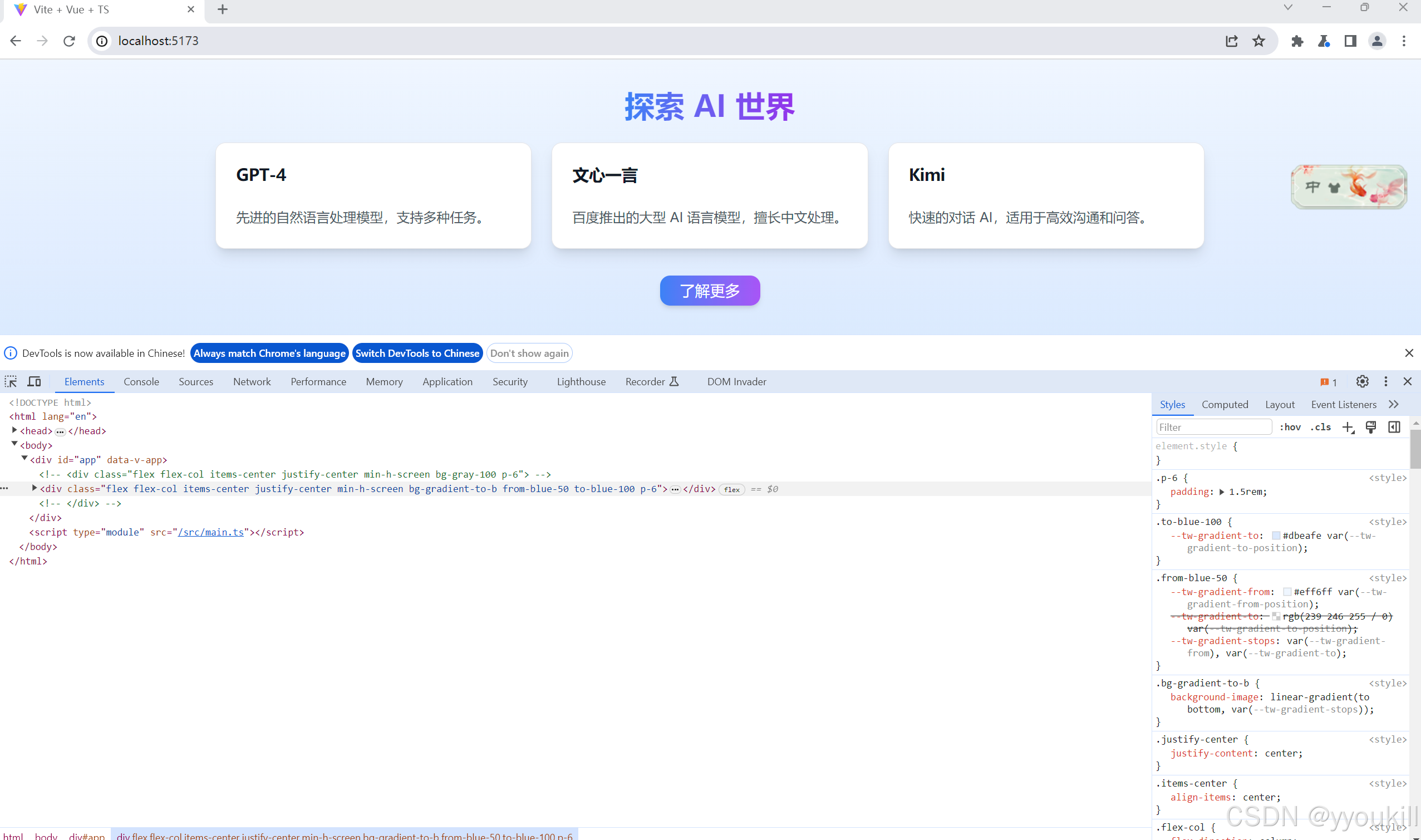Click the Styles Filter input field
Image resolution: width=1421 pixels, height=840 pixels.
coord(1213,427)
